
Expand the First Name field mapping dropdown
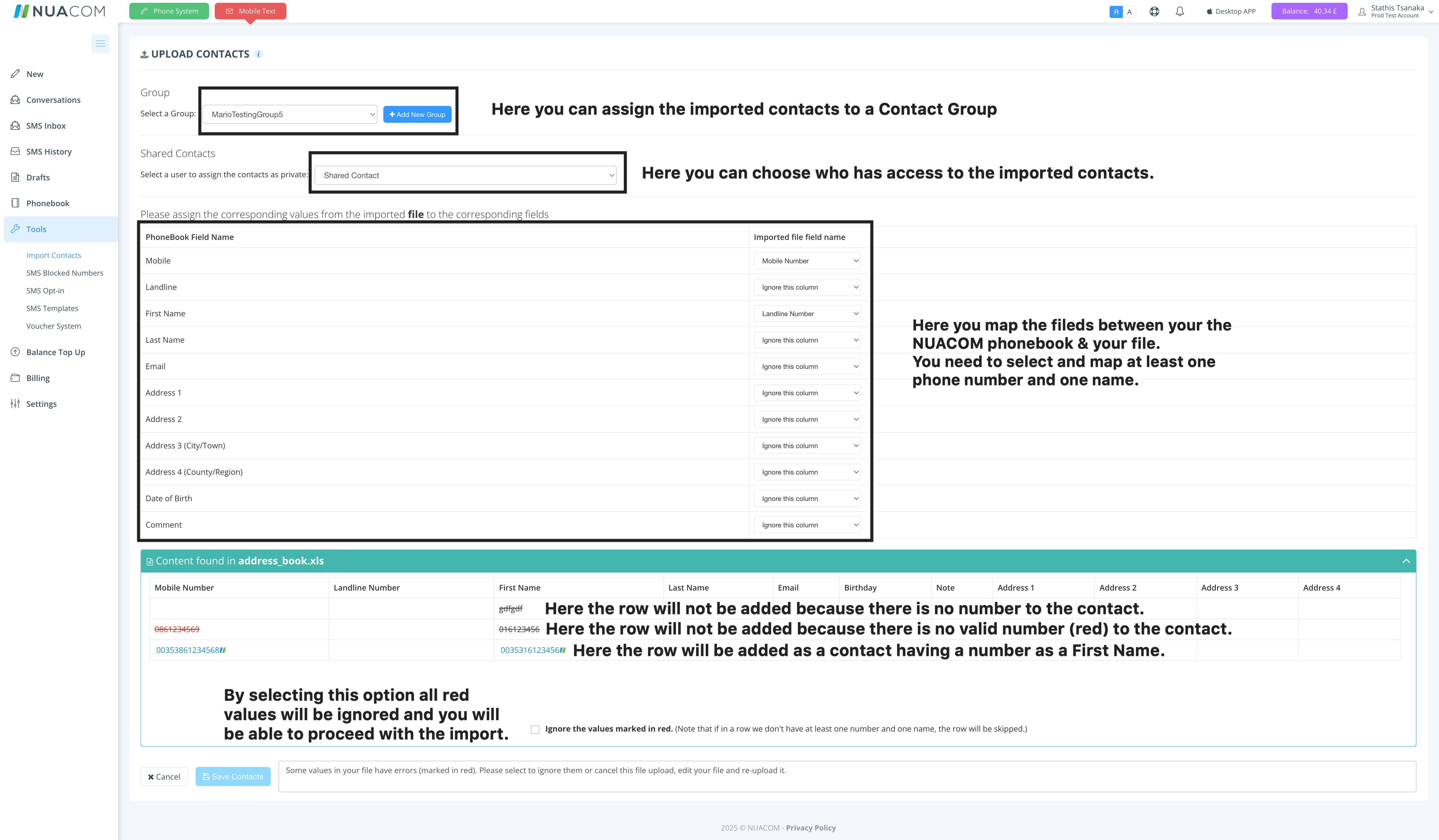[807, 314]
